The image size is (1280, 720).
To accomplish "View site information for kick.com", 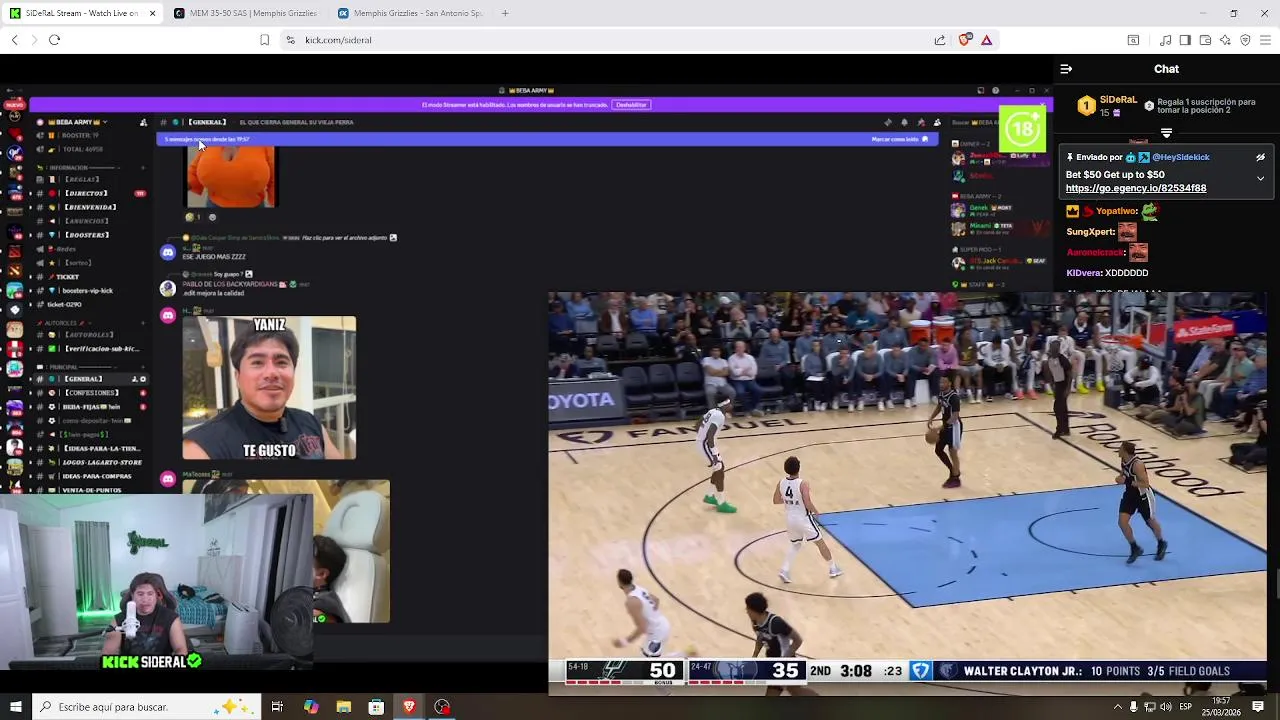I will pos(290,40).
